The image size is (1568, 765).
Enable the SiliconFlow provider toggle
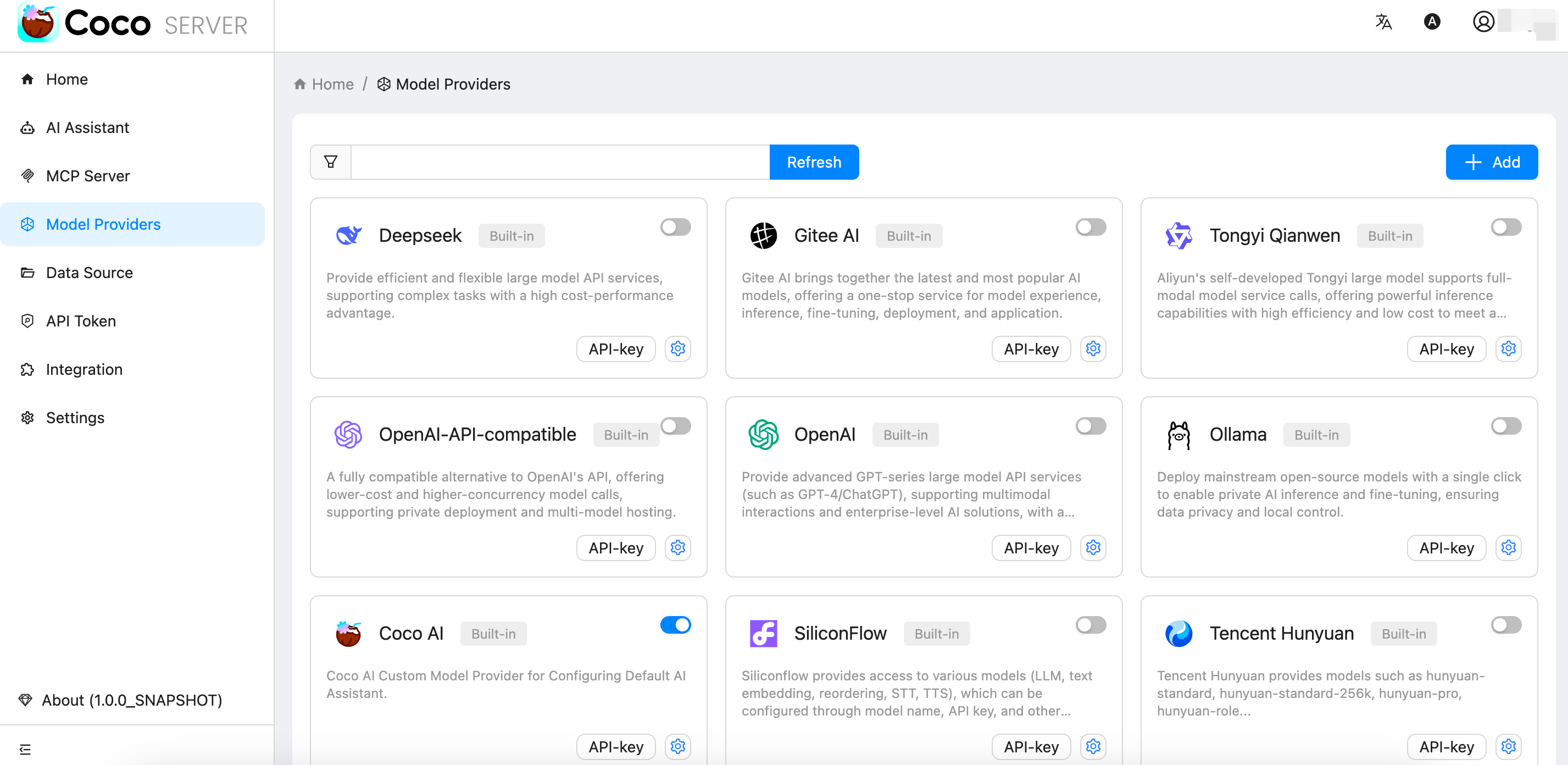(1091, 624)
